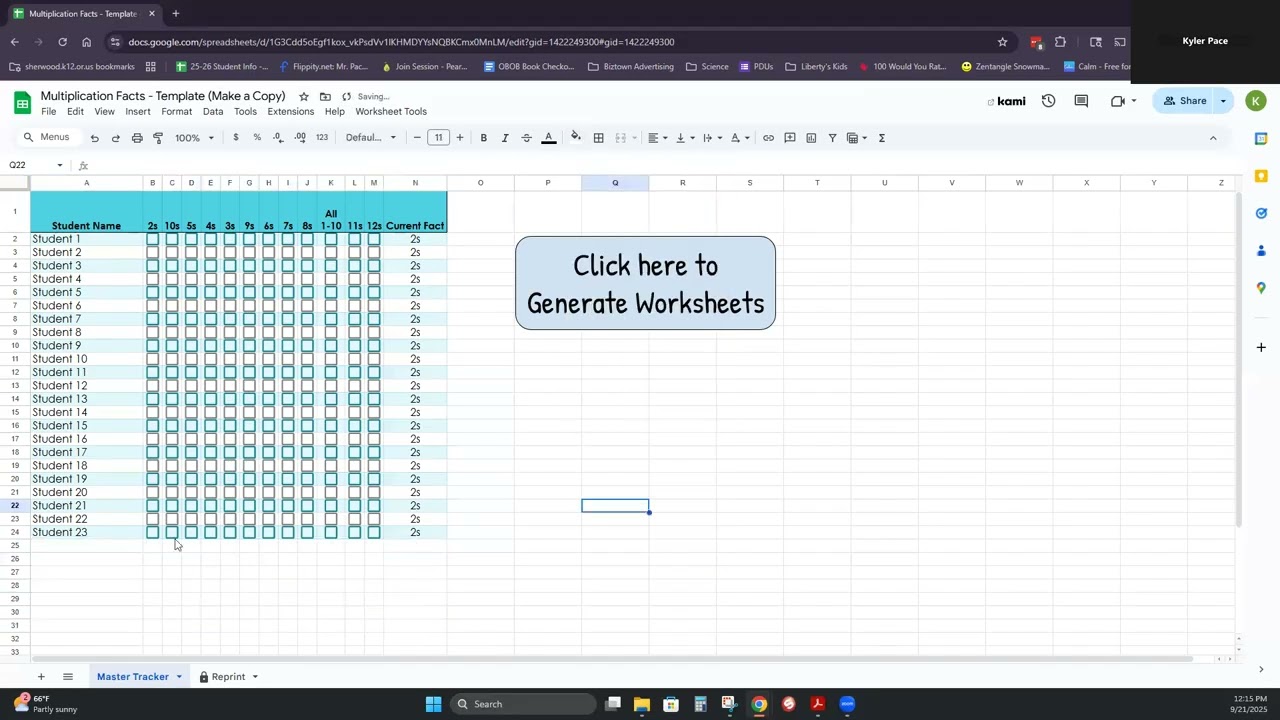The width and height of the screenshot is (1280, 720).
Task: Star the Multiplication Facts document
Action: coord(304,97)
